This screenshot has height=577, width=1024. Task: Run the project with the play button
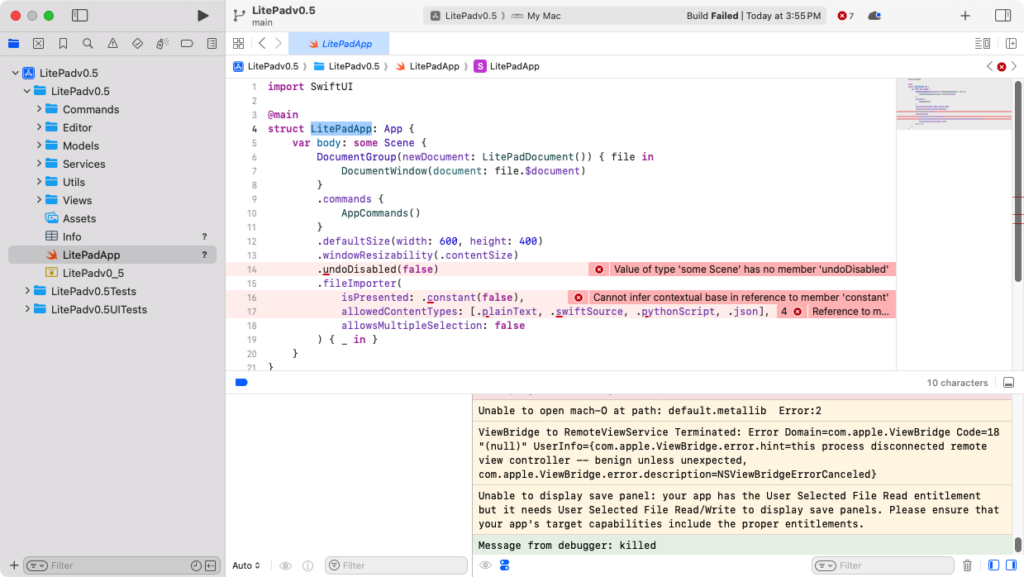coord(202,16)
